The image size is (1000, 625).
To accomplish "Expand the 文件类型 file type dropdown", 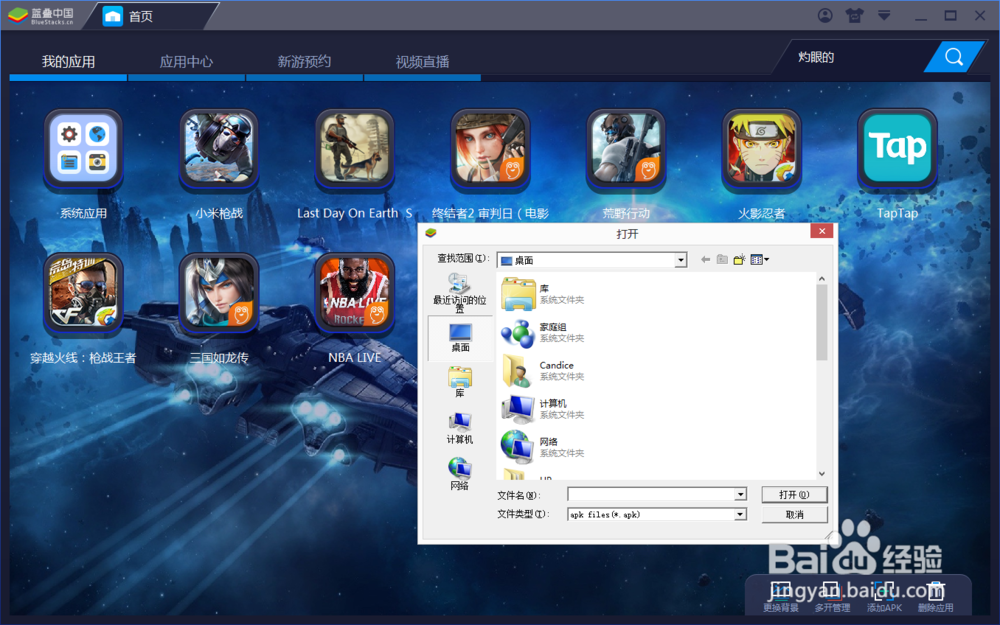I will [740, 514].
